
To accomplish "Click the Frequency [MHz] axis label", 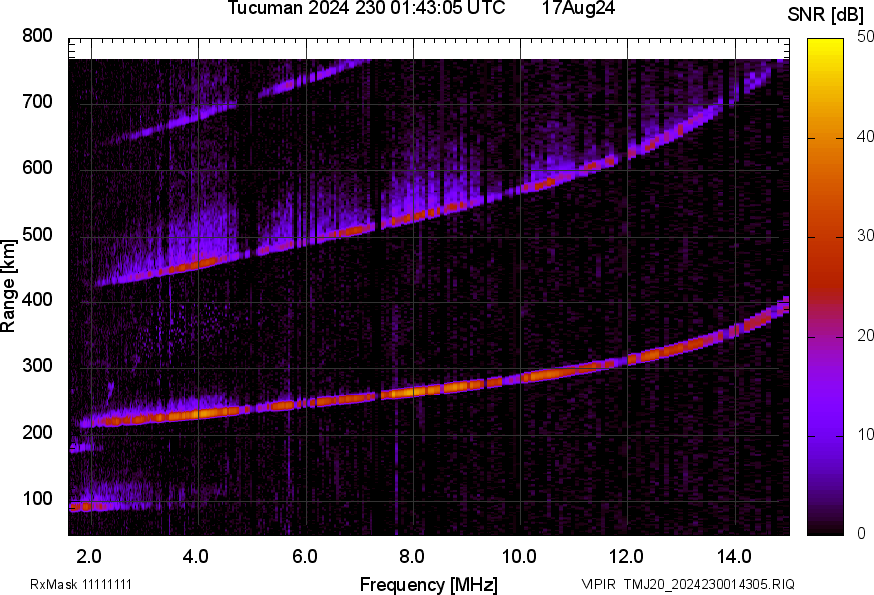I will point(428,584).
